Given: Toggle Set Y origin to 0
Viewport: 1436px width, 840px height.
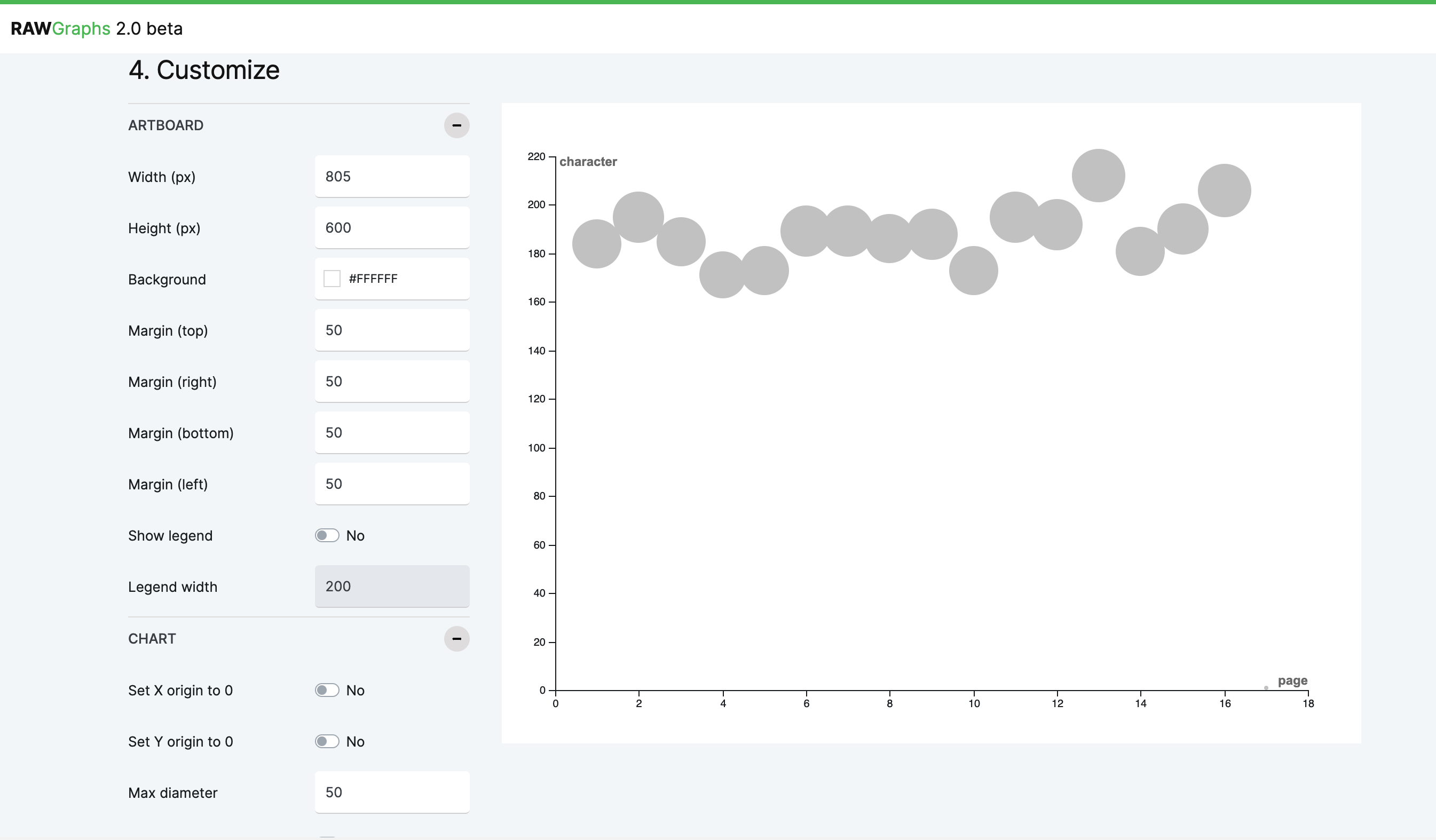Looking at the screenshot, I should [x=327, y=742].
